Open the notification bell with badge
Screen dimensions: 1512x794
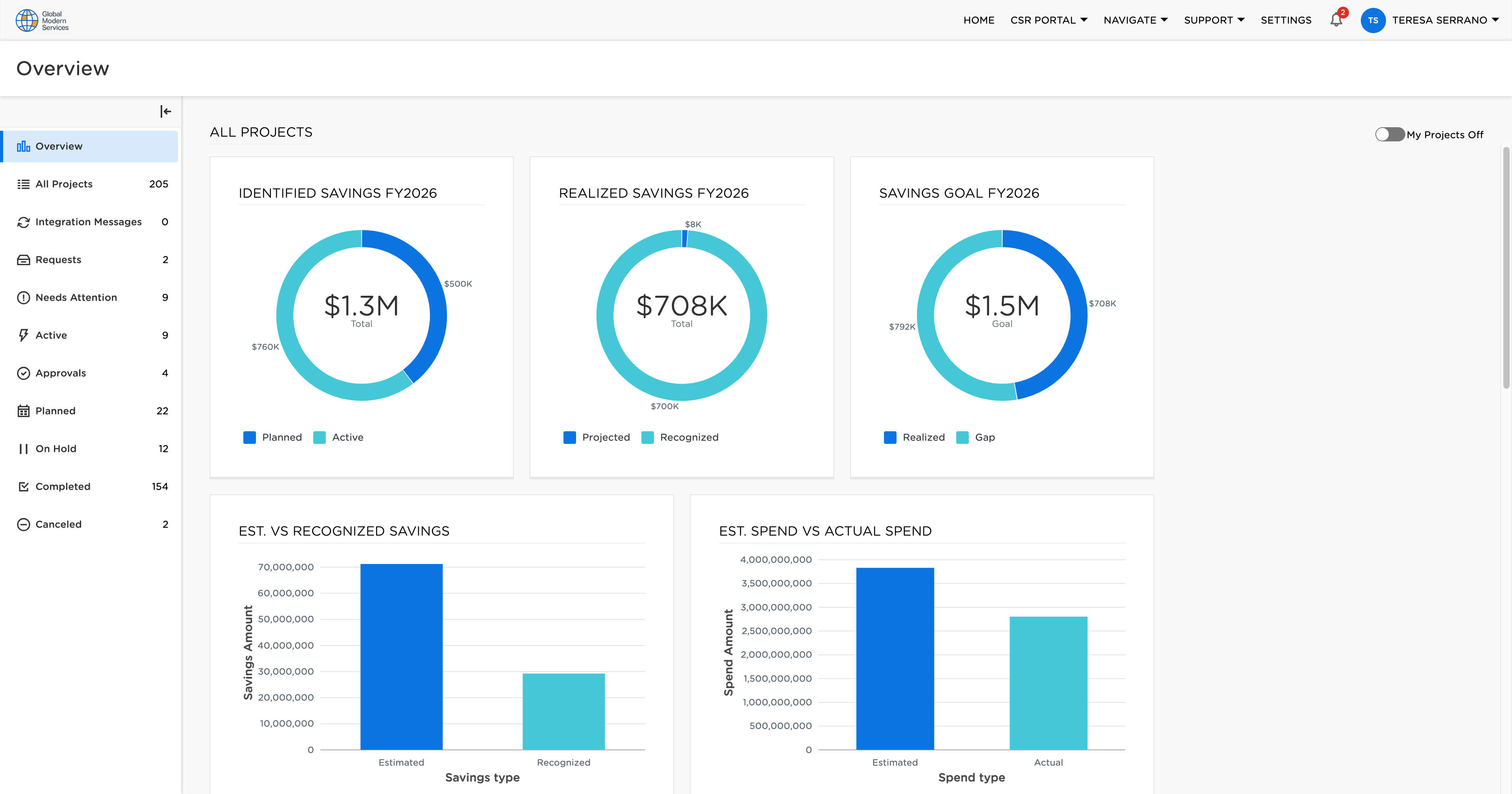pos(1336,20)
